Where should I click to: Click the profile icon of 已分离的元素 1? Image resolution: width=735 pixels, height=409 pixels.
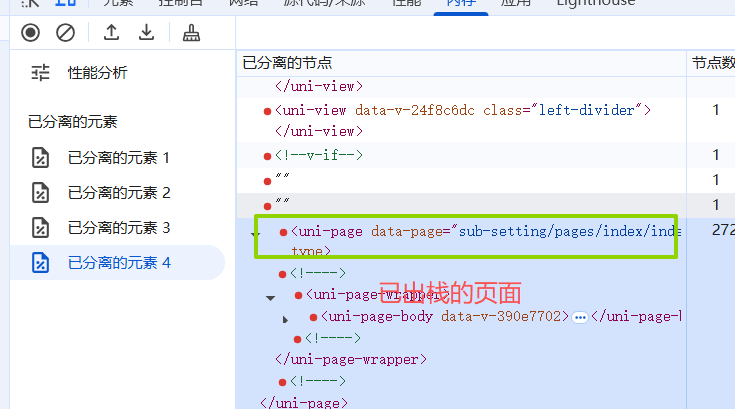click(x=40, y=157)
